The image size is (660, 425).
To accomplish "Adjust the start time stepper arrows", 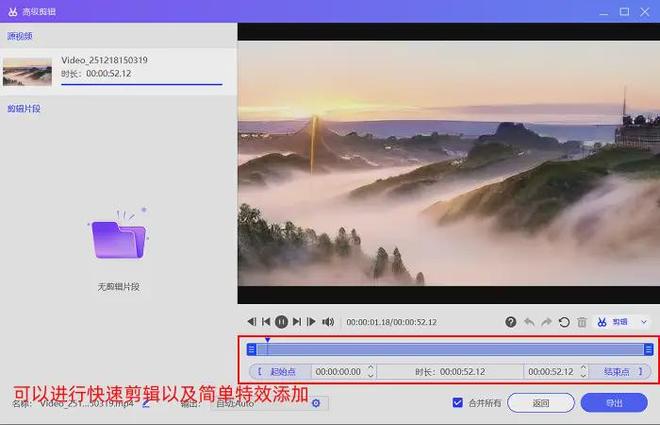I will [x=371, y=371].
